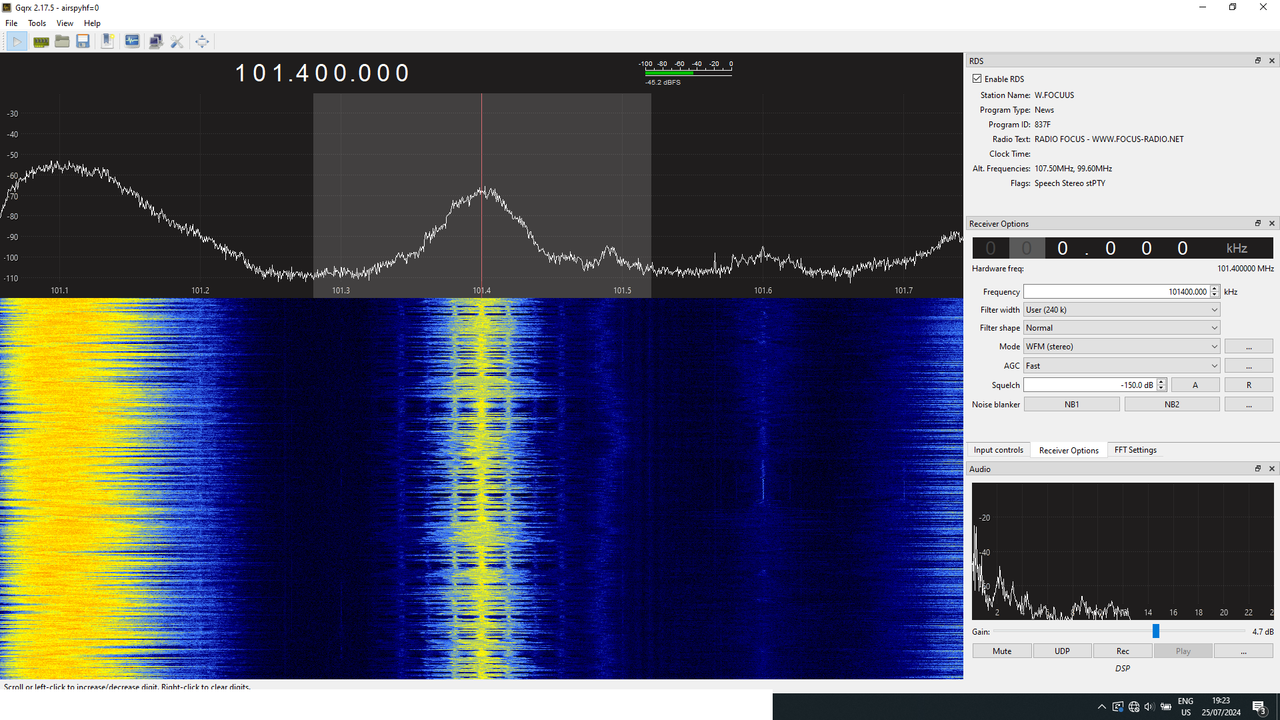Click the signal level dBFS meter
The image size is (1280, 720).
[x=687, y=71]
